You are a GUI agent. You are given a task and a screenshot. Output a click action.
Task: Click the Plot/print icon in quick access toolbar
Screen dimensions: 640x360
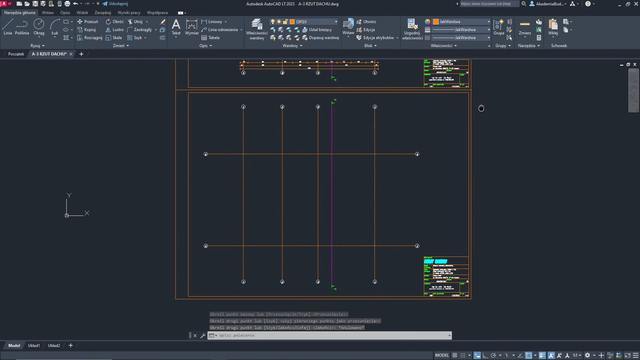pos(67,4)
